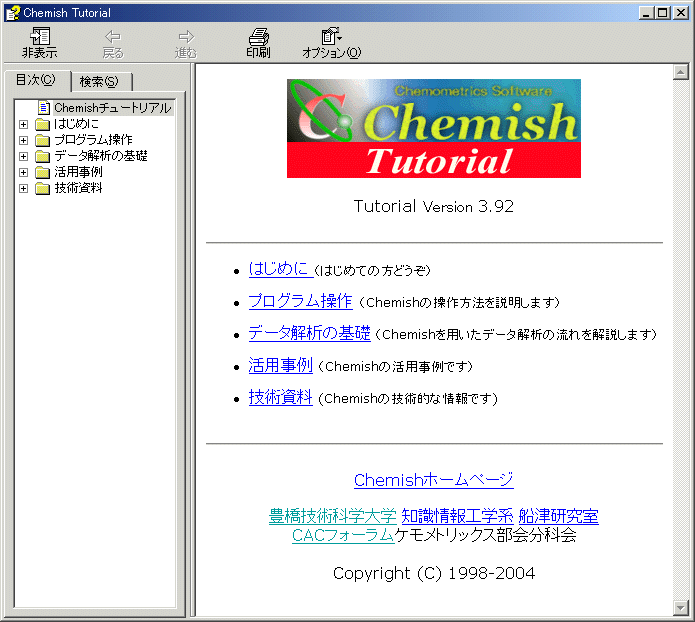Close the Chemish Tutorial window
This screenshot has width=695, height=622.
(681, 13)
